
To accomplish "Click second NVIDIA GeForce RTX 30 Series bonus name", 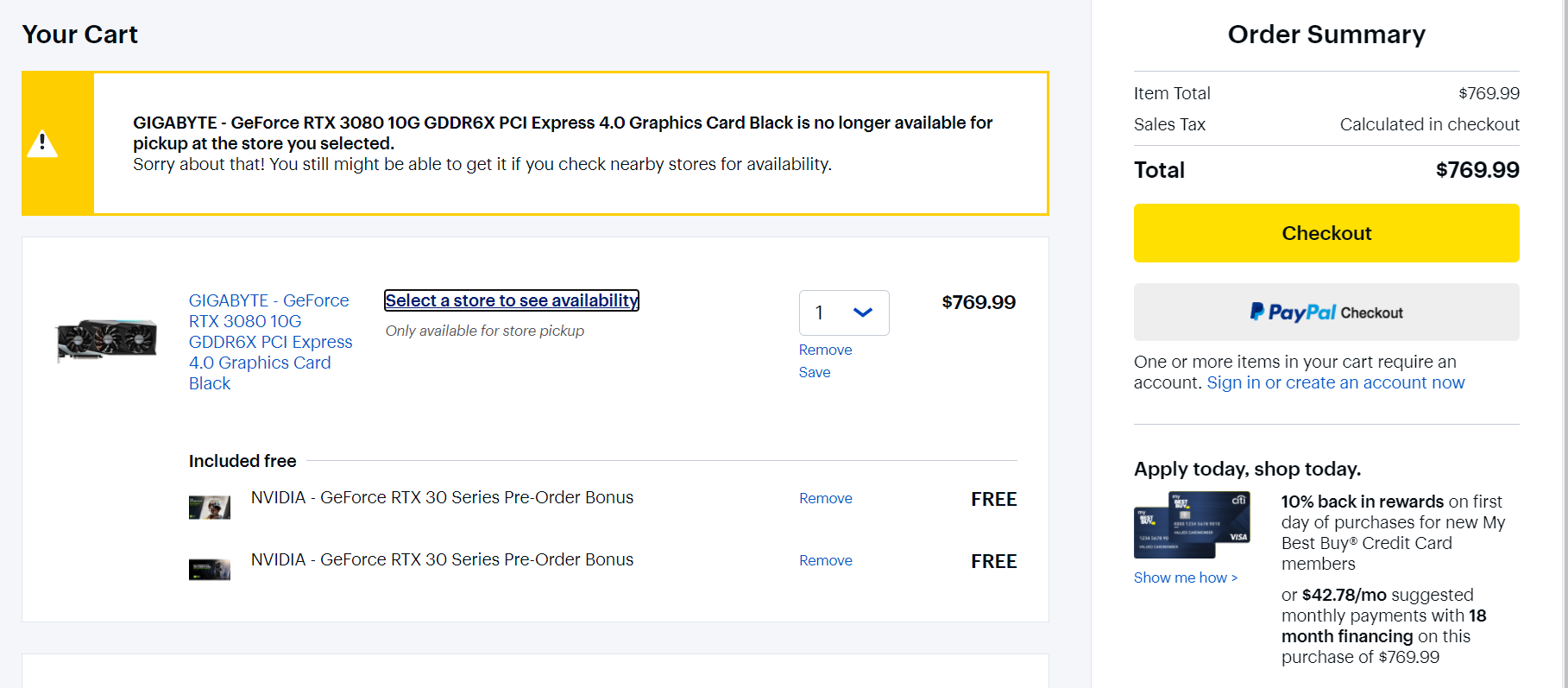I will pos(442,559).
